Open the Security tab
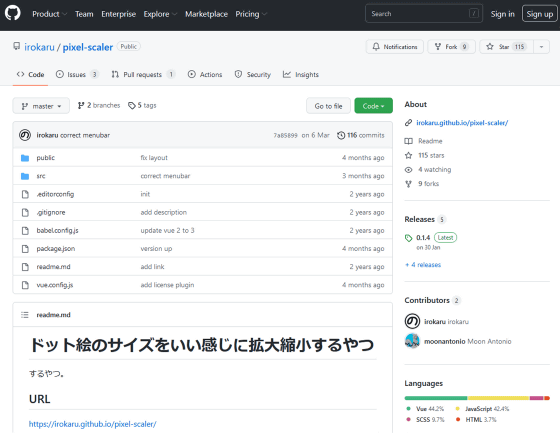The width and height of the screenshot is (560, 433). [x=253, y=74]
